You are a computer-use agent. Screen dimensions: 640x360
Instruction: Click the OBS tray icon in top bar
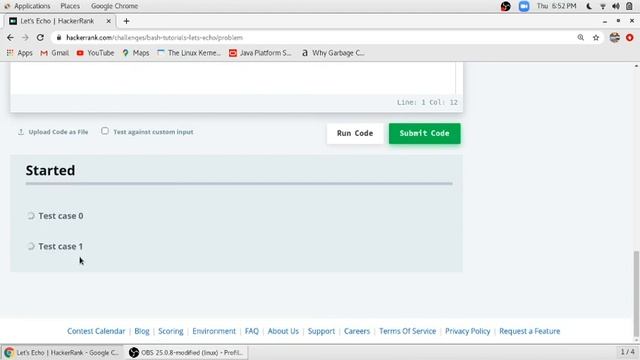click(x=506, y=6)
